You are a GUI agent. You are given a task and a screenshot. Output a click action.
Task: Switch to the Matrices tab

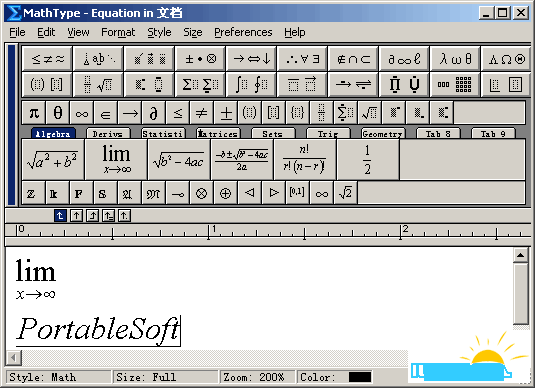point(218,133)
